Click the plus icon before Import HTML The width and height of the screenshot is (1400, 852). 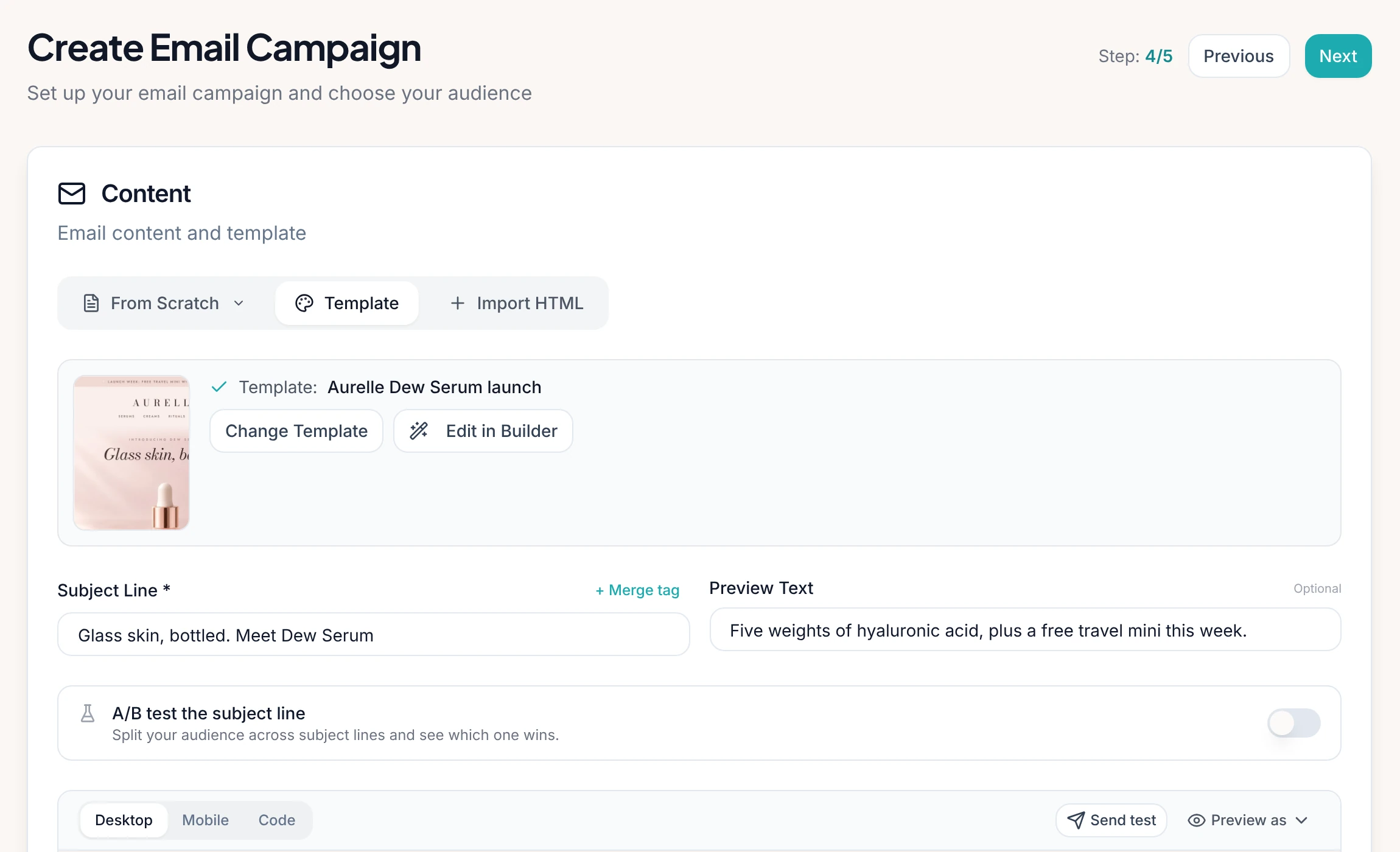(x=457, y=303)
